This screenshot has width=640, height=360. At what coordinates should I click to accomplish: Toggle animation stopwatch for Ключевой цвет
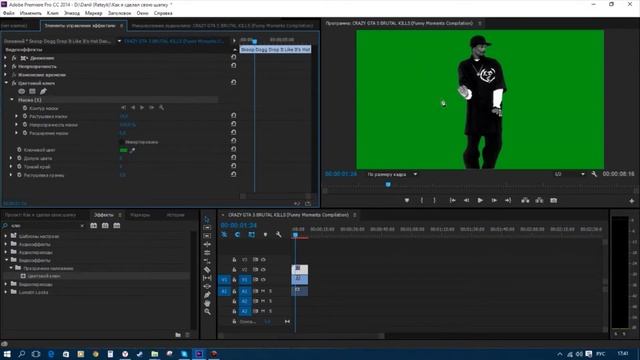click(x=19, y=150)
